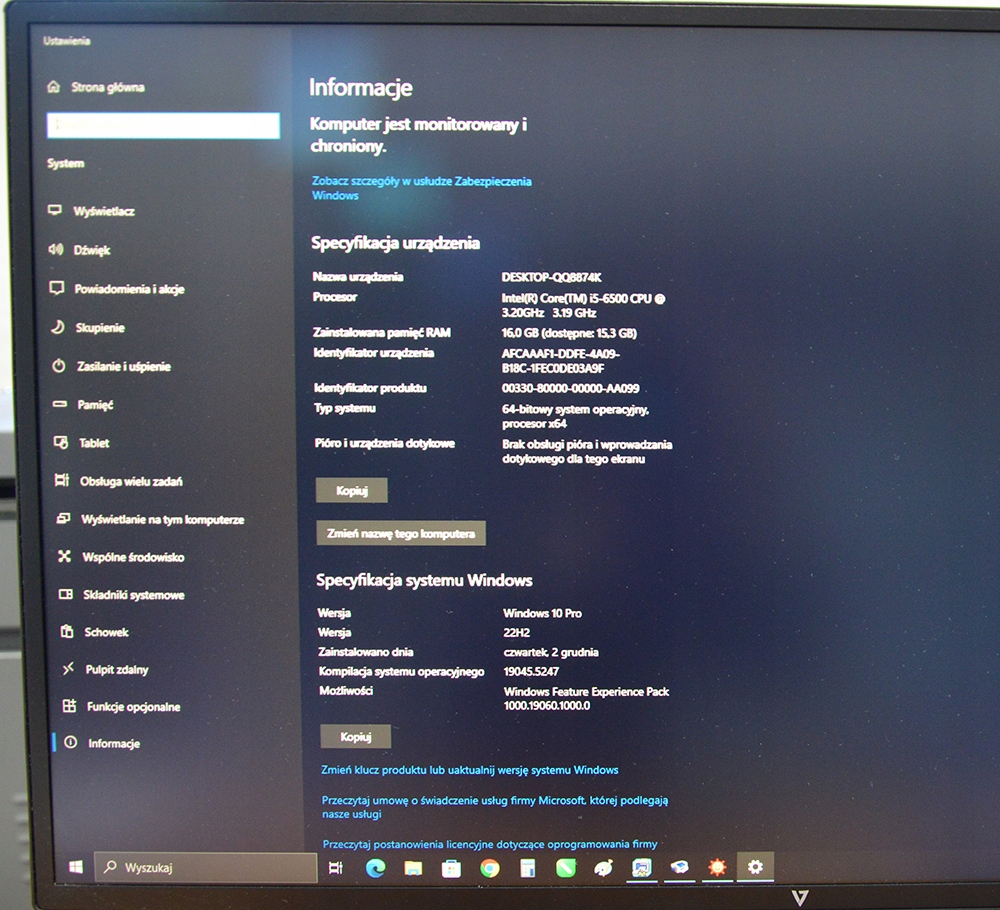Click the Settings gear taskbar icon
Screen dimensions: 1000x910
tap(755, 867)
